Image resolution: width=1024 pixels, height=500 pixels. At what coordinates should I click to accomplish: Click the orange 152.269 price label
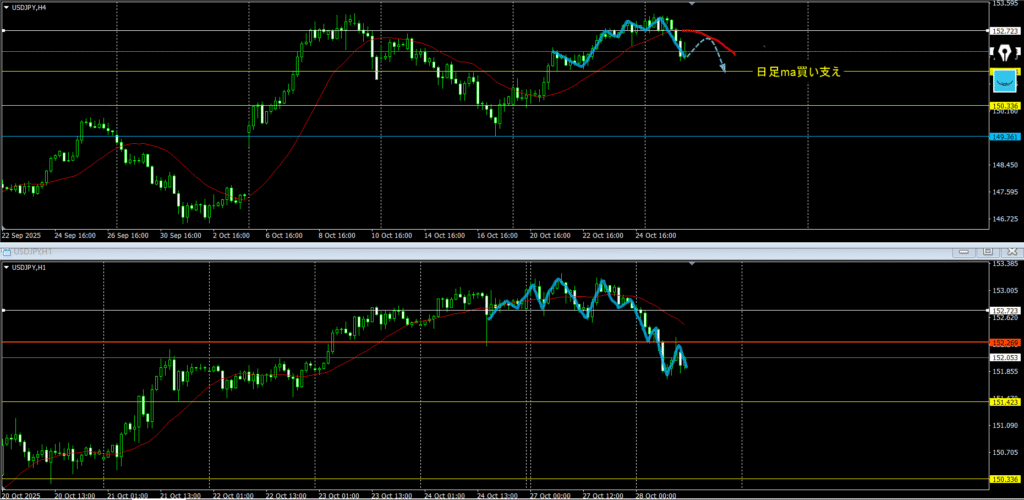[1004, 343]
